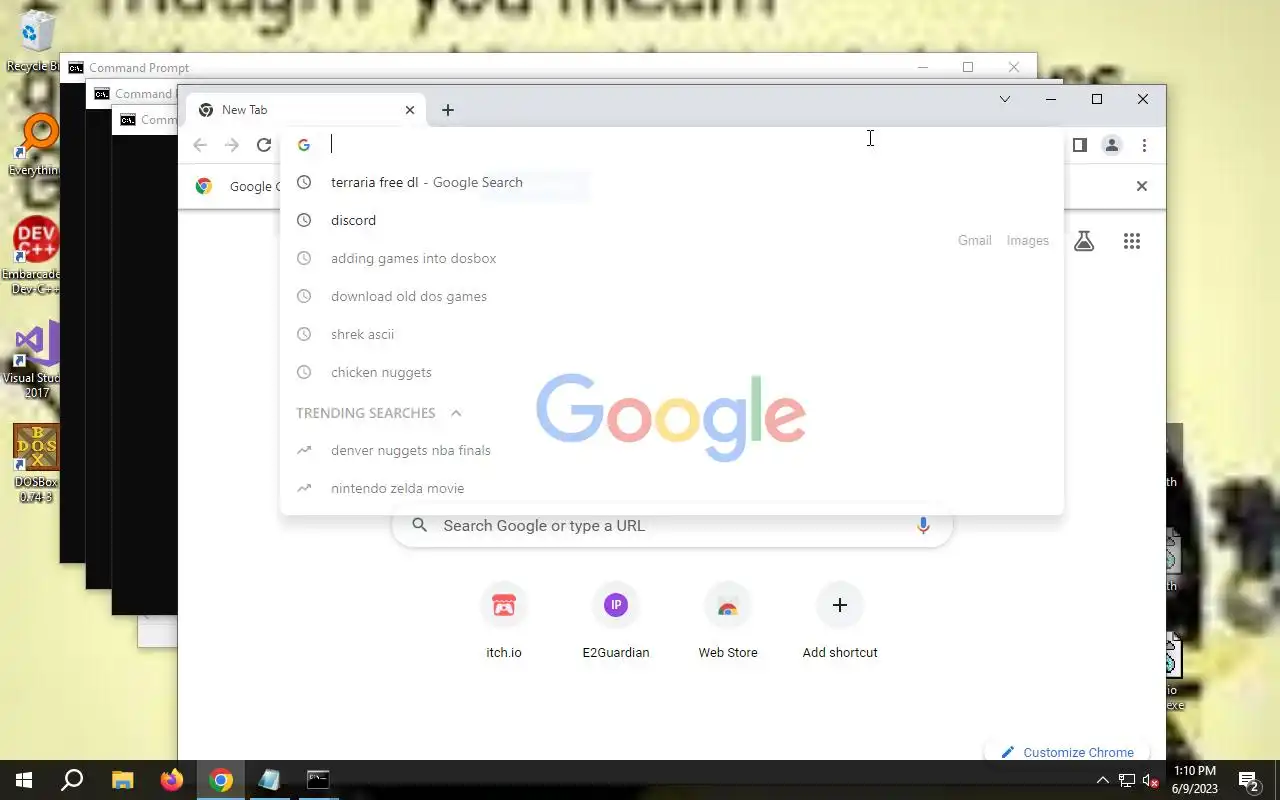This screenshot has height=800, width=1280.
Task: Open a new tab with the plus button
Action: [x=448, y=110]
